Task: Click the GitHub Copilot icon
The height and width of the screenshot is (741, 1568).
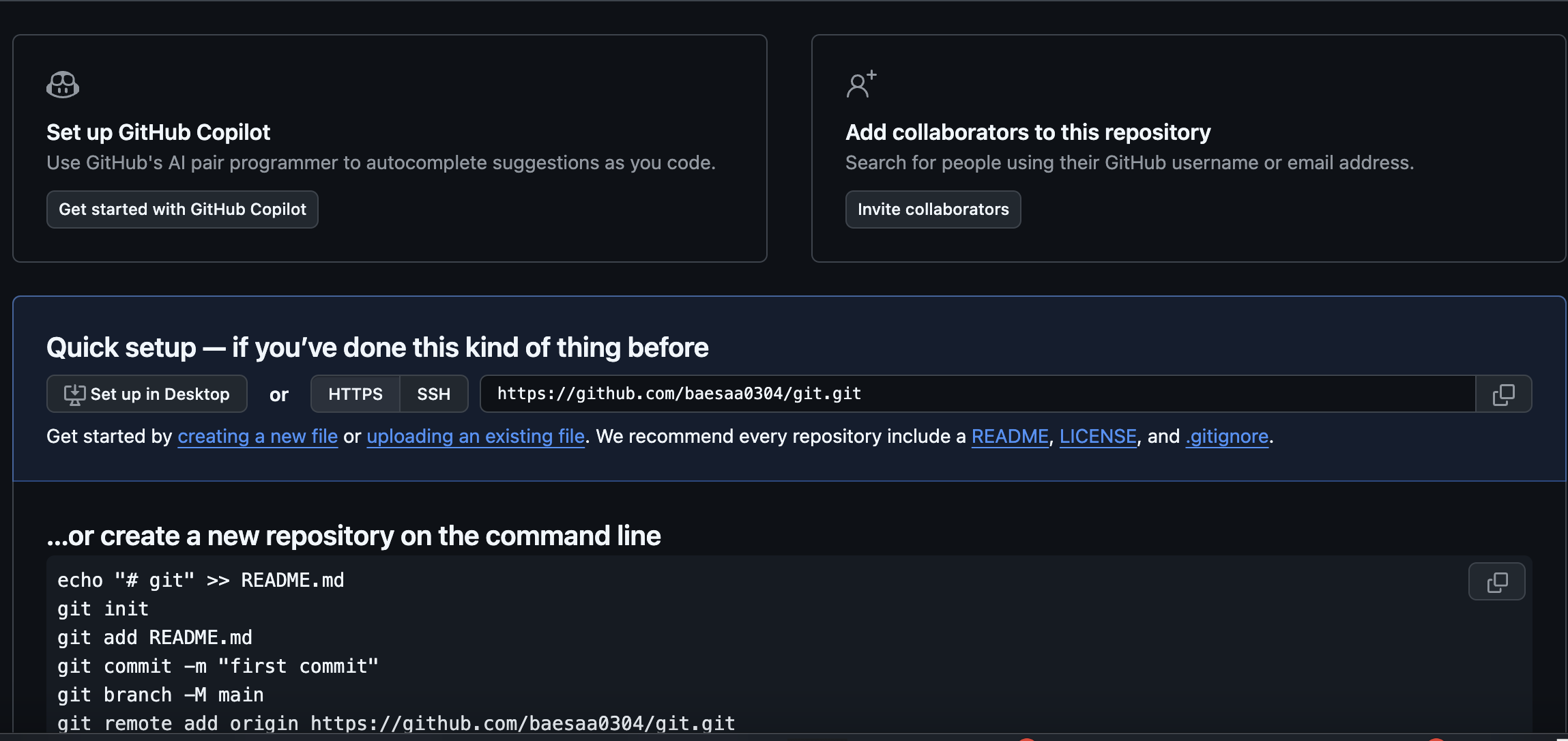Action: click(x=63, y=85)
